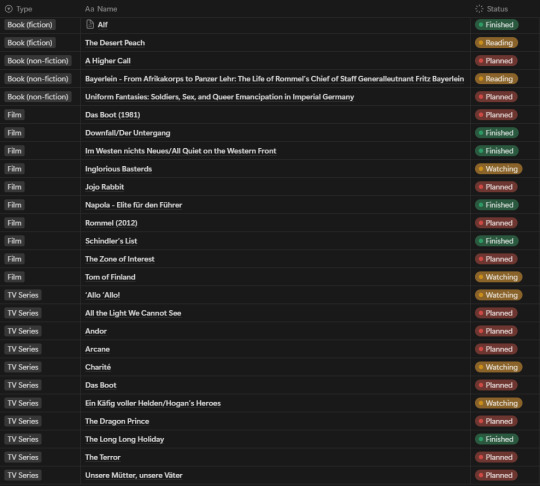Change Planned status of Das Boot (1981)
The image size is (540, 486).
point(496,115)
